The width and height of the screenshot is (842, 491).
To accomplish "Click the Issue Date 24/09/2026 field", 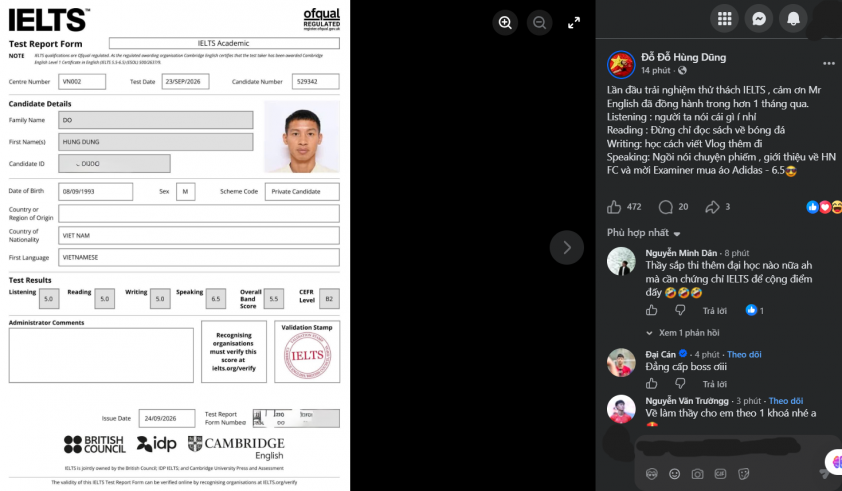I will [x=167, y=418].
